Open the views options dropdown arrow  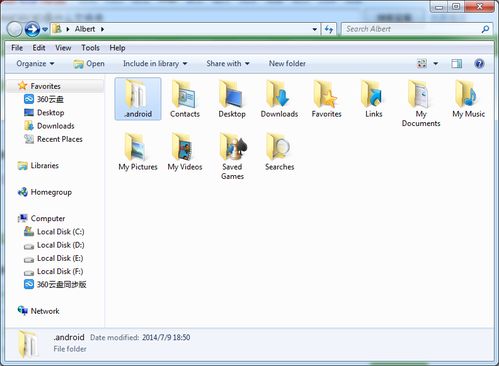(x=435, y=64)
